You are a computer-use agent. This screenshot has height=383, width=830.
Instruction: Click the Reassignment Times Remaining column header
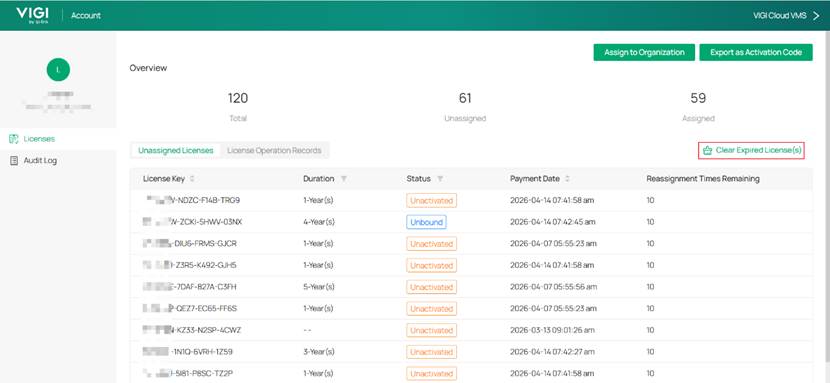tap(703, 179)
